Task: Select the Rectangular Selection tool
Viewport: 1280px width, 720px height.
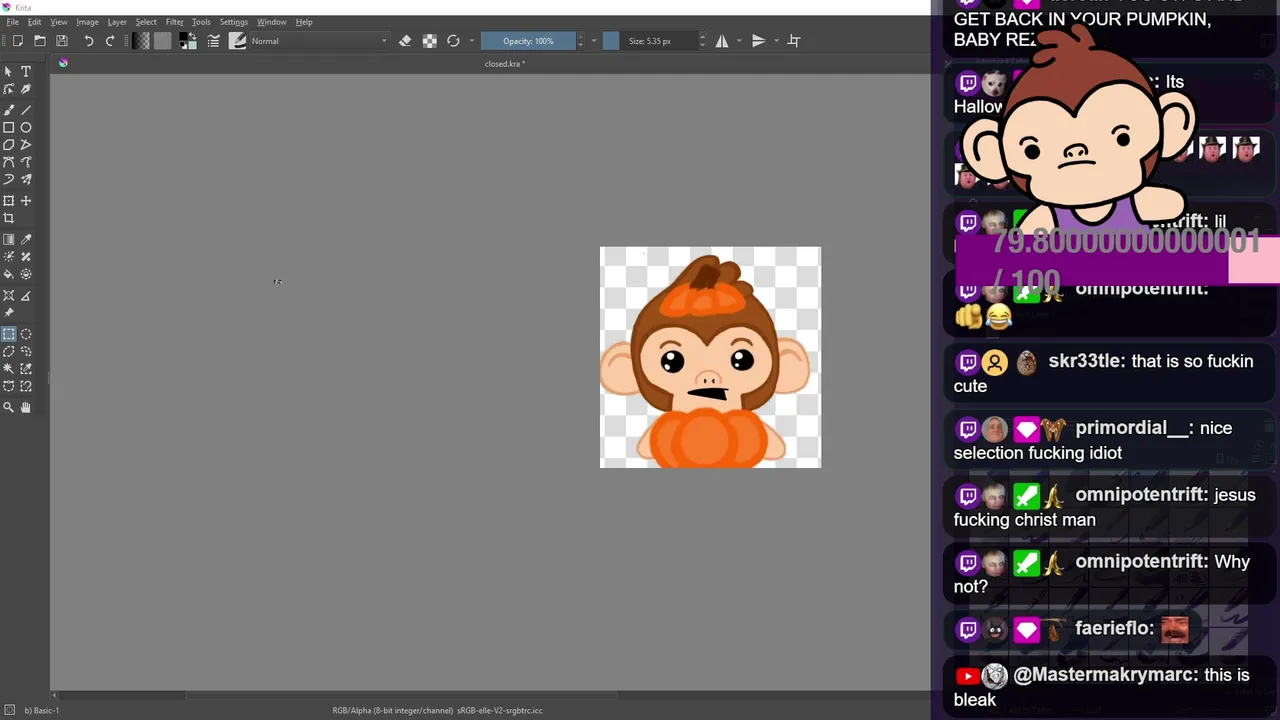Action: (9, 334)
